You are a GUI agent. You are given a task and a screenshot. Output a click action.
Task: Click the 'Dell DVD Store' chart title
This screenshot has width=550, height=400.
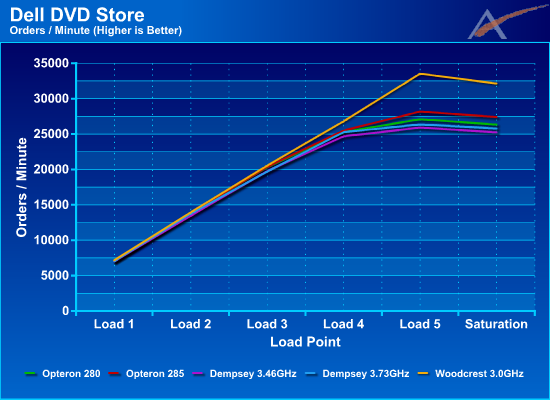pyautogui.click(x=77, y=15)
